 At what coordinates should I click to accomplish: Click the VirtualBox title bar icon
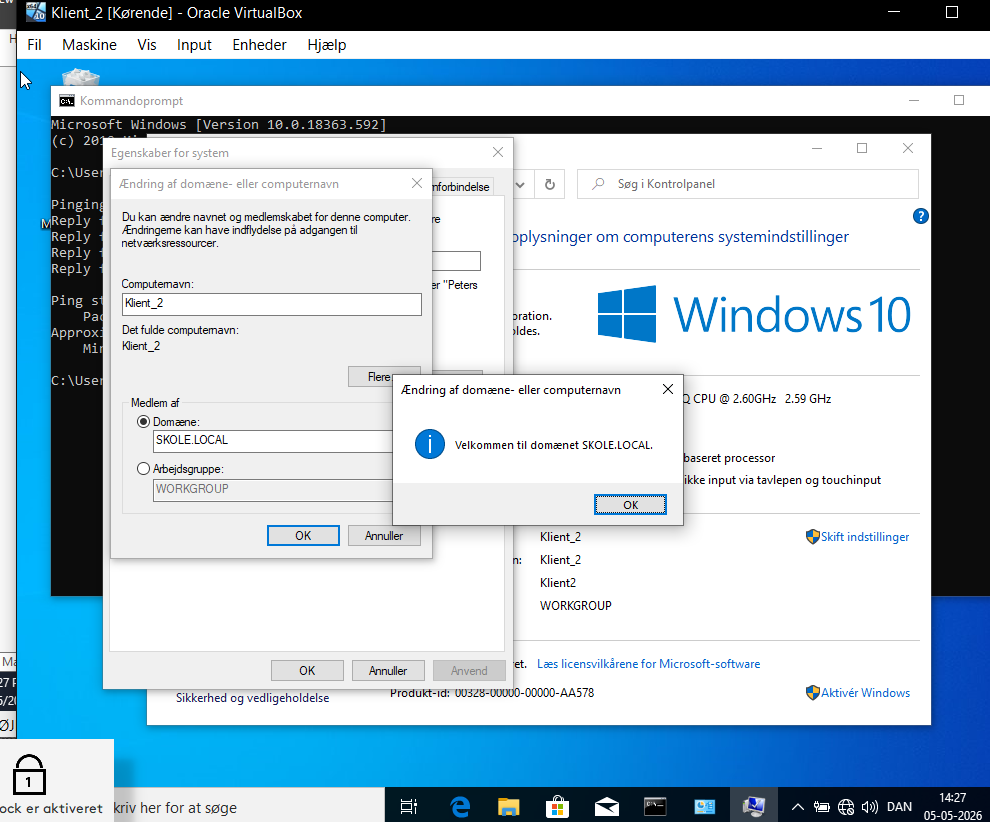(x=36, y=12)
